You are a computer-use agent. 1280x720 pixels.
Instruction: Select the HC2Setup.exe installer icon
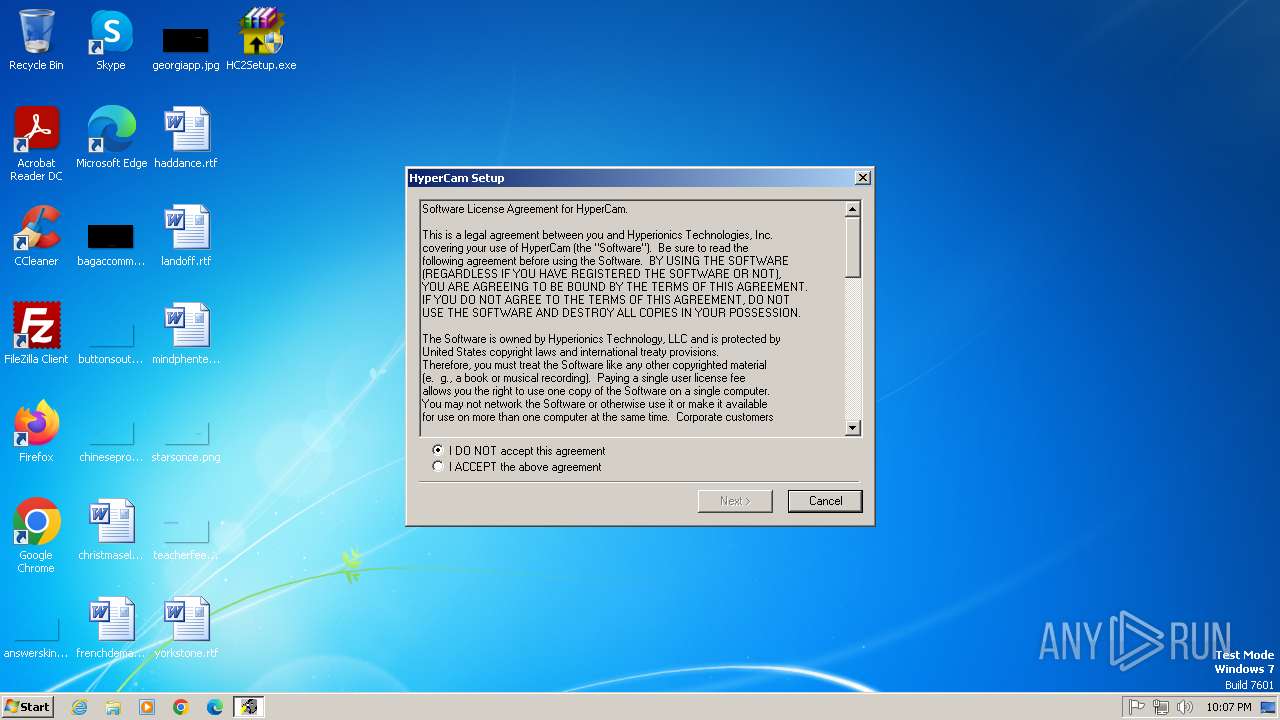pyautogui.click(x=261, y=40)
